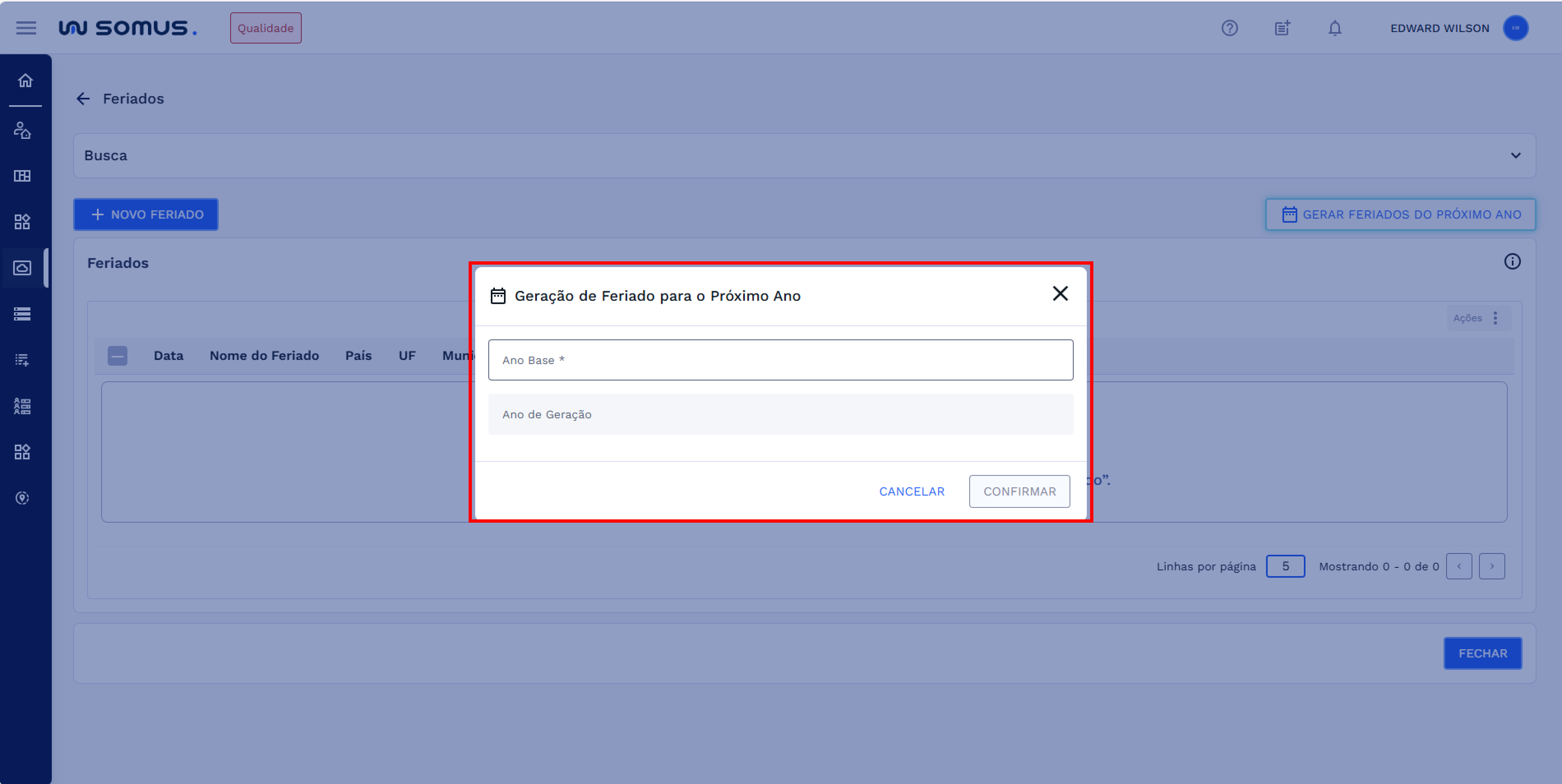Viewport: 1562px width, 784px height.
Task: Open the Ações three-dot menu
Action: 1495,318
